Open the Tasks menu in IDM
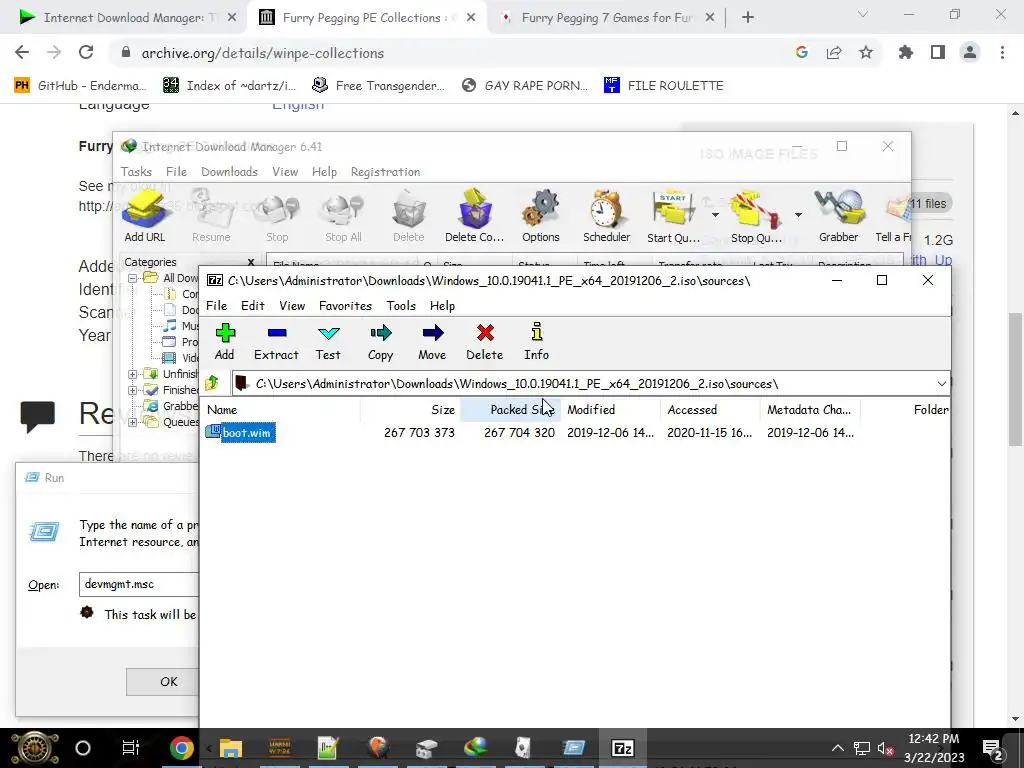 136,172
